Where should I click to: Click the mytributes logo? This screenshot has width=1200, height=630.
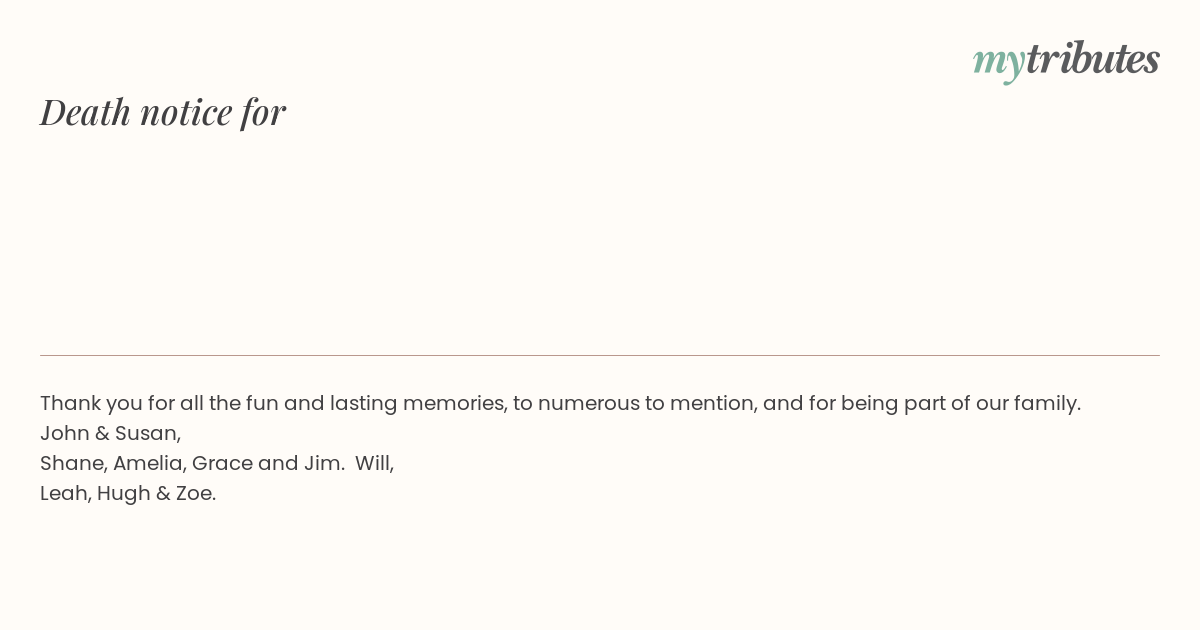[1066, 59]
